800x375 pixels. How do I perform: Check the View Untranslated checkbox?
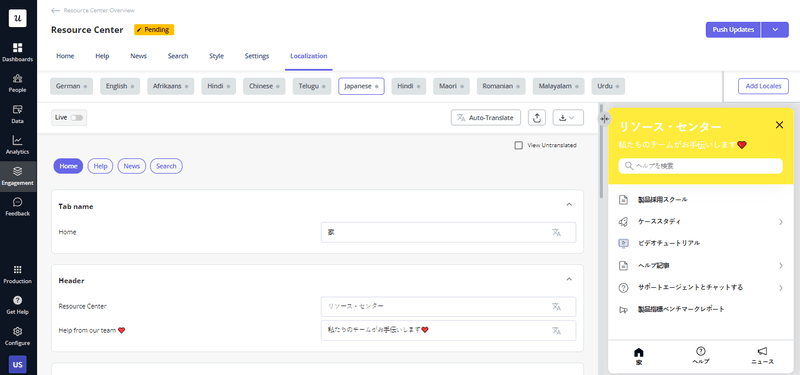point(518,145)
